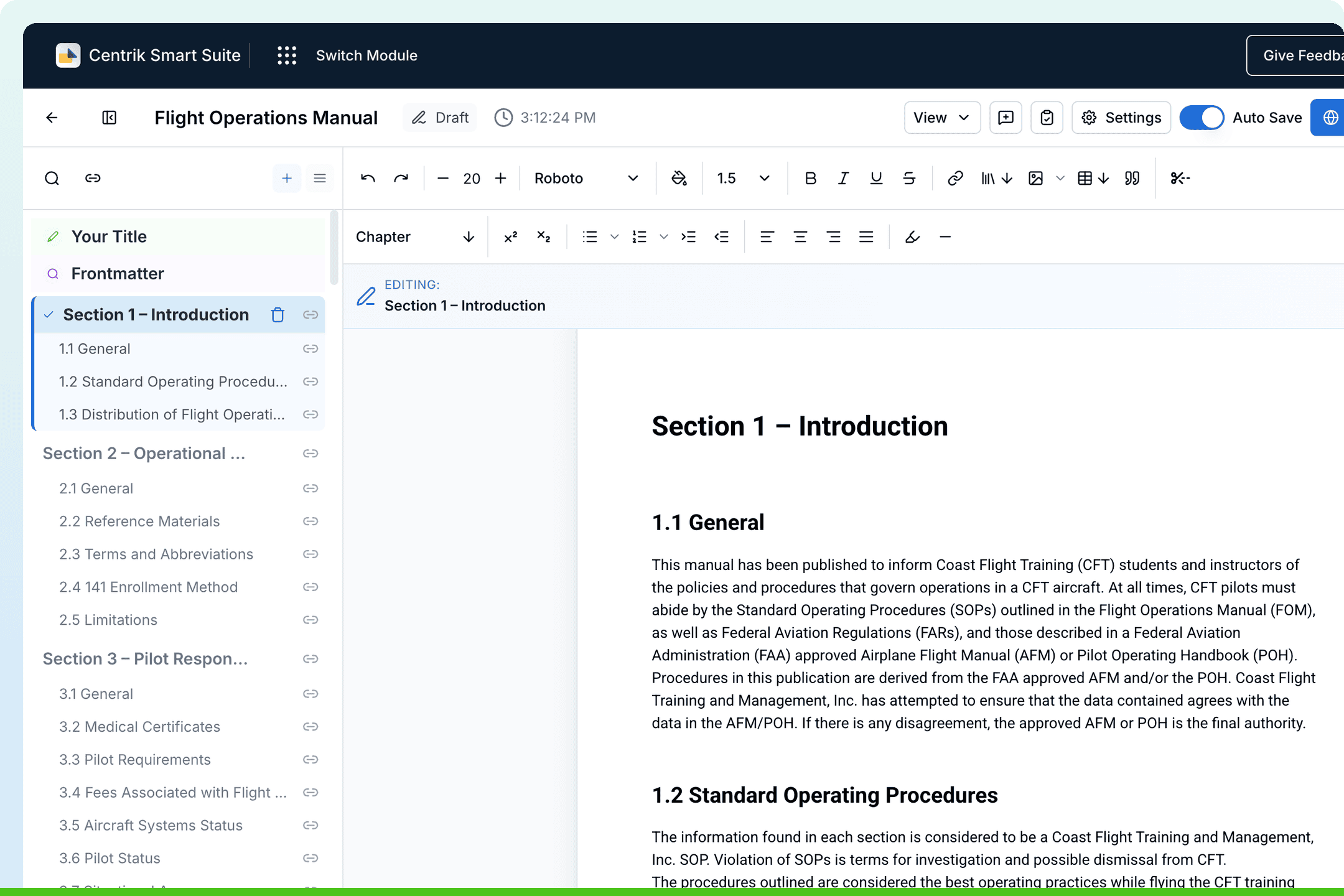Viewport: 1344px width, 896px height.
Task: Align text right
Action: click(x=833, y=237)
